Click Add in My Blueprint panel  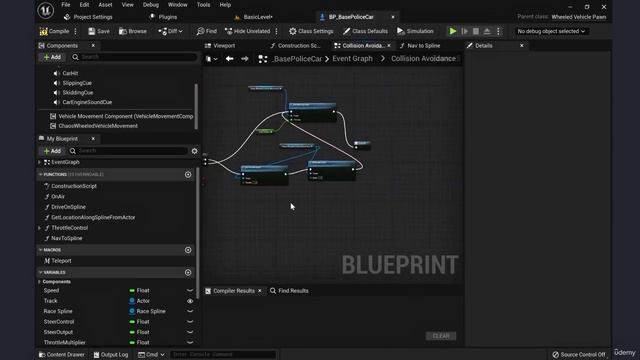pyautogui.click(x=52, y=151)
